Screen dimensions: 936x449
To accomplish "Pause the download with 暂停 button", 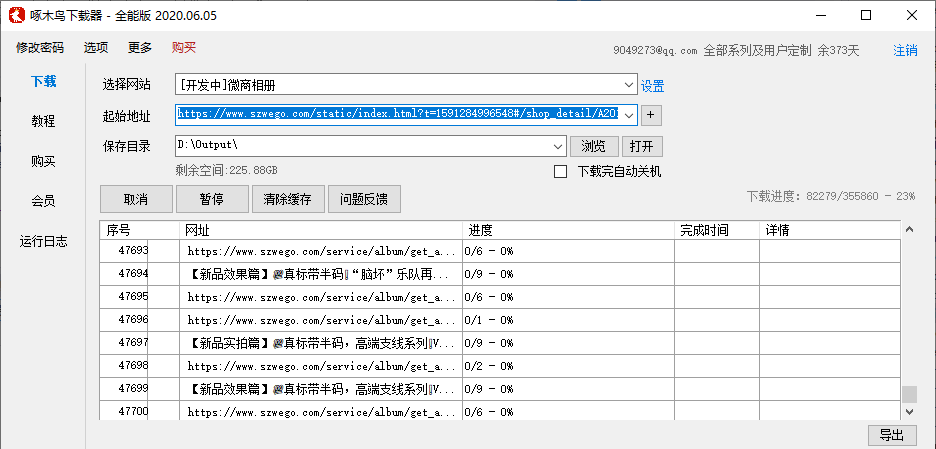I will point(211,199).
